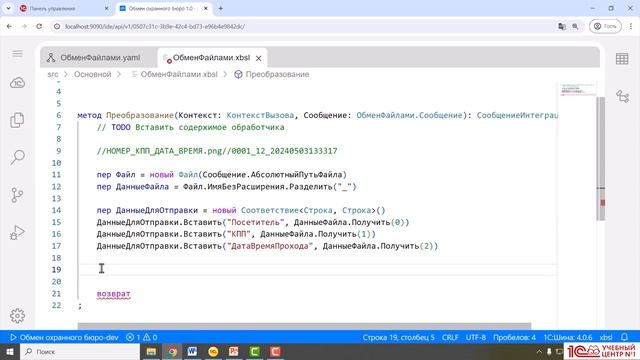Click line number 19 in the gutter
The image size is (640, 360).
coord(56,269)
